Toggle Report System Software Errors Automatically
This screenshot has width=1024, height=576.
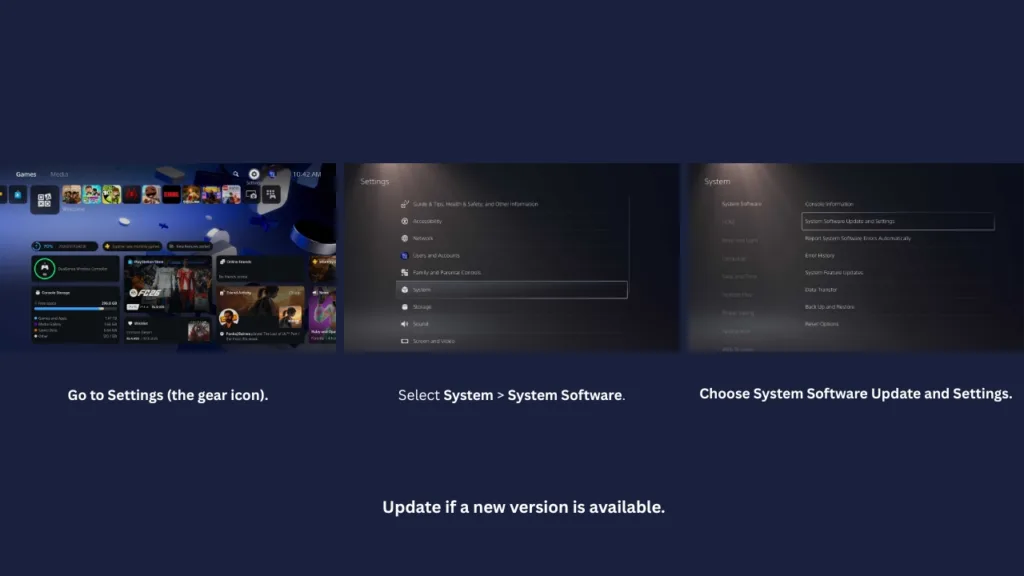pos(858,238)
